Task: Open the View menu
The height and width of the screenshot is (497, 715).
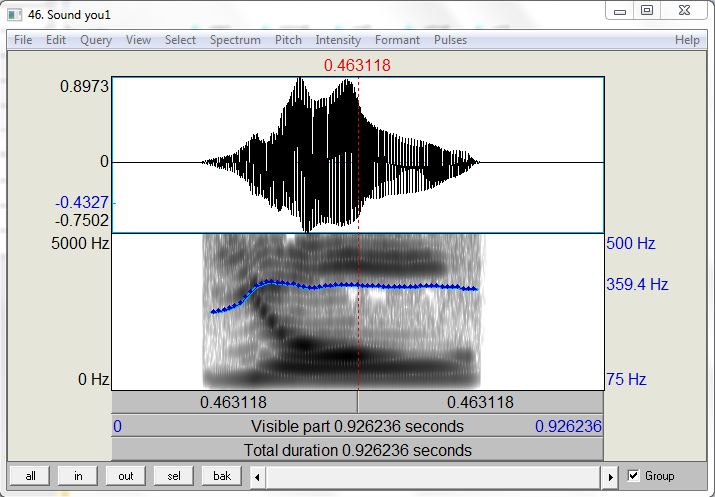Action: [138, 40]
